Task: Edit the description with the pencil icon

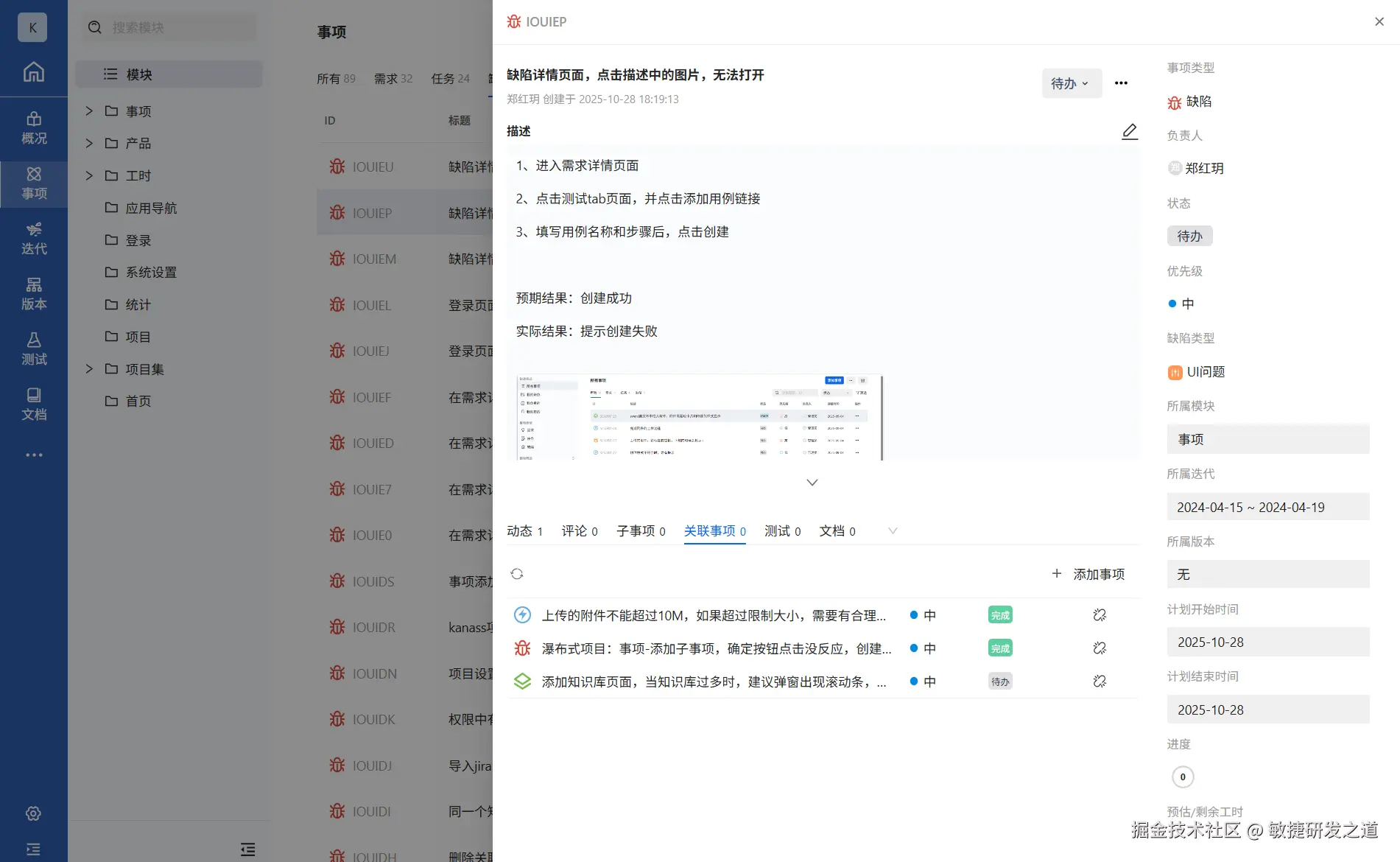Action: pyautogui.click(x=1130, y=131)
